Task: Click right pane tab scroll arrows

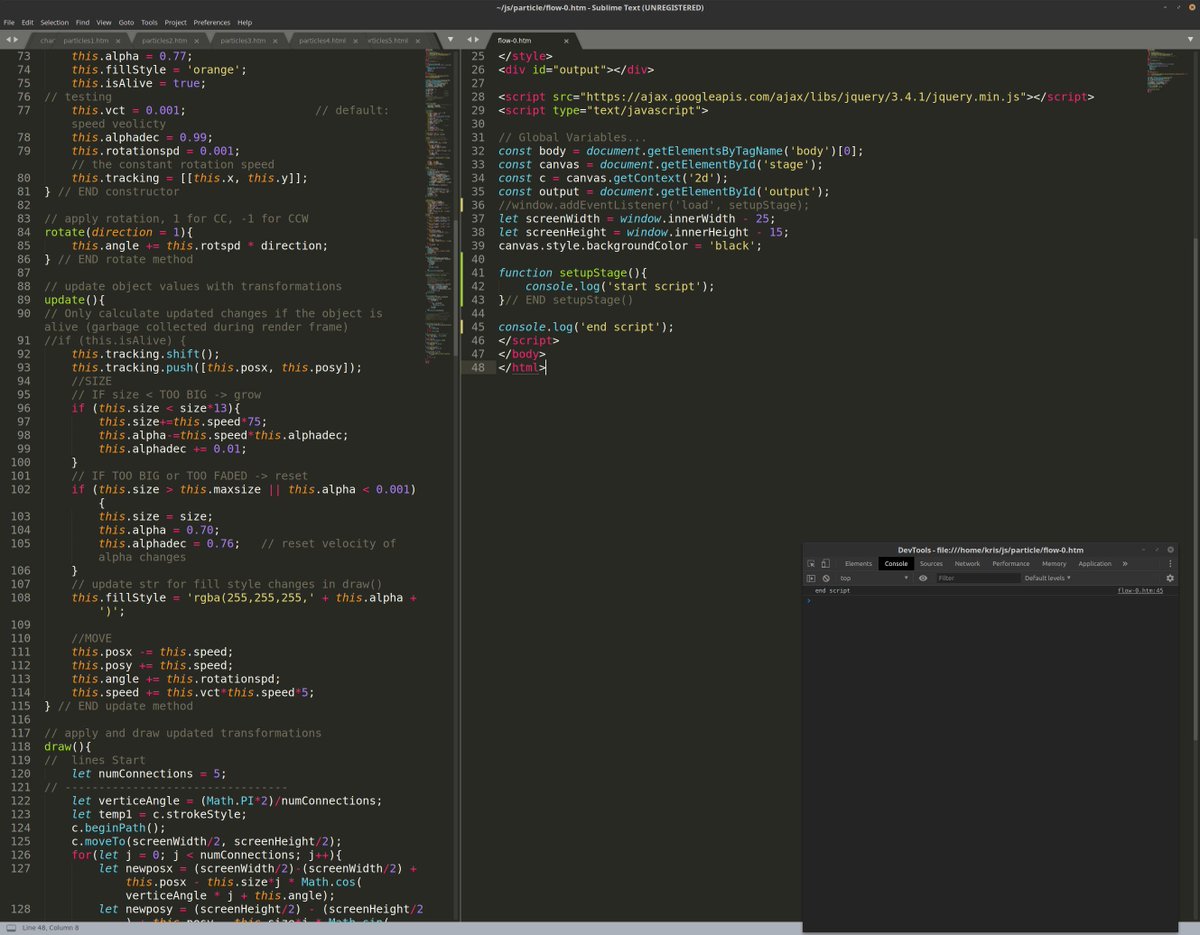Action: [x=473, y=39]
